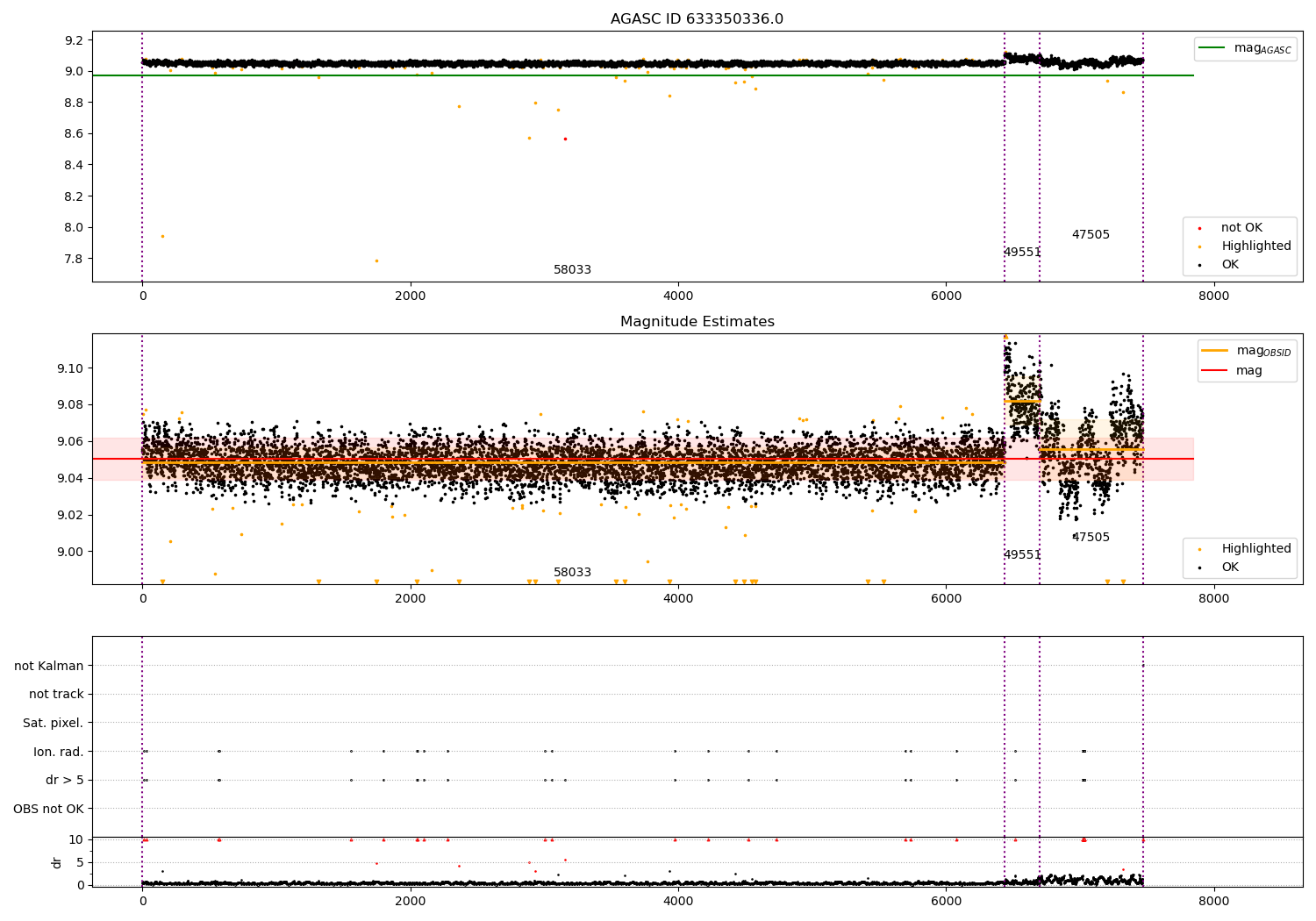Screen dimensions: 1316x921
Task: Click the AGASC ID 633350336.0 plot title
Action: (x=697, y=19)
